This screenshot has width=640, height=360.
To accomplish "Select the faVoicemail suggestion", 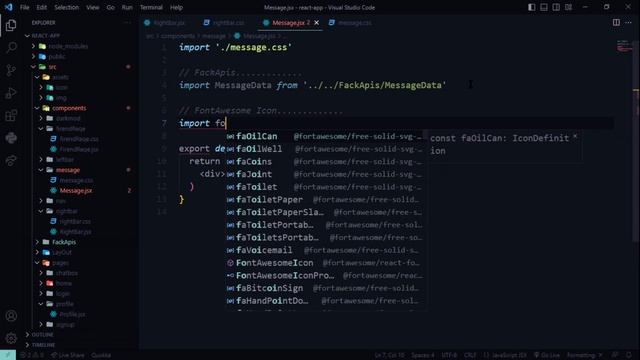I will (x=325, y=250).
